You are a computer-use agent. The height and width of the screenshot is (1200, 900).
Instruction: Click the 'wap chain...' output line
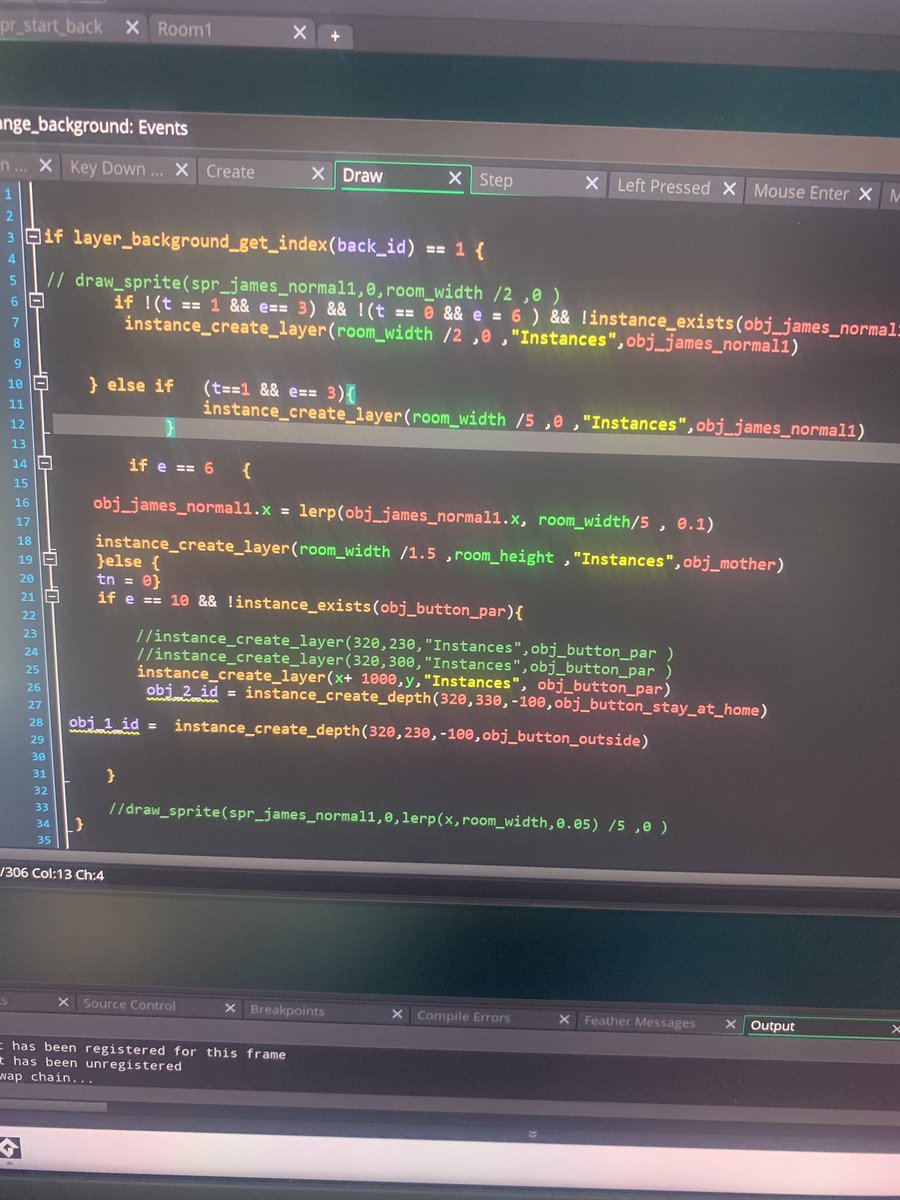point(47,1079)
